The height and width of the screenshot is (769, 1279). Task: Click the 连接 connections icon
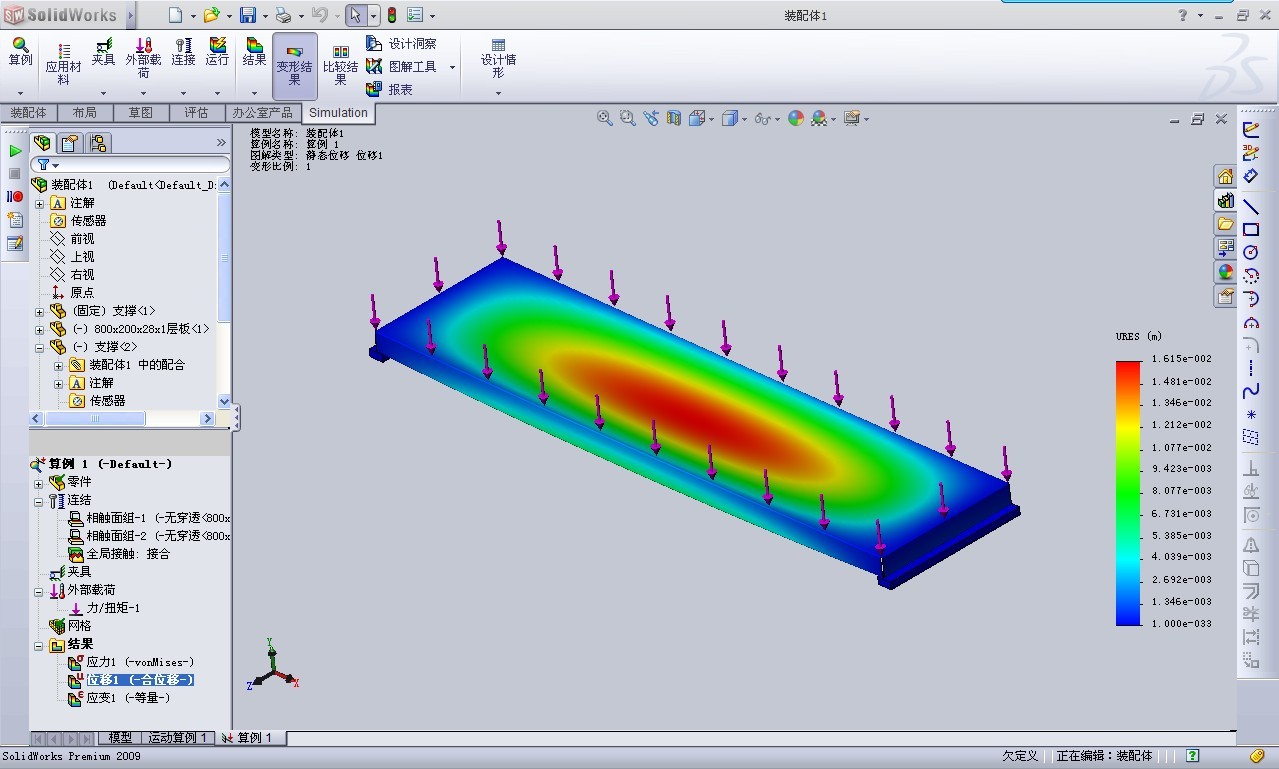183,51
